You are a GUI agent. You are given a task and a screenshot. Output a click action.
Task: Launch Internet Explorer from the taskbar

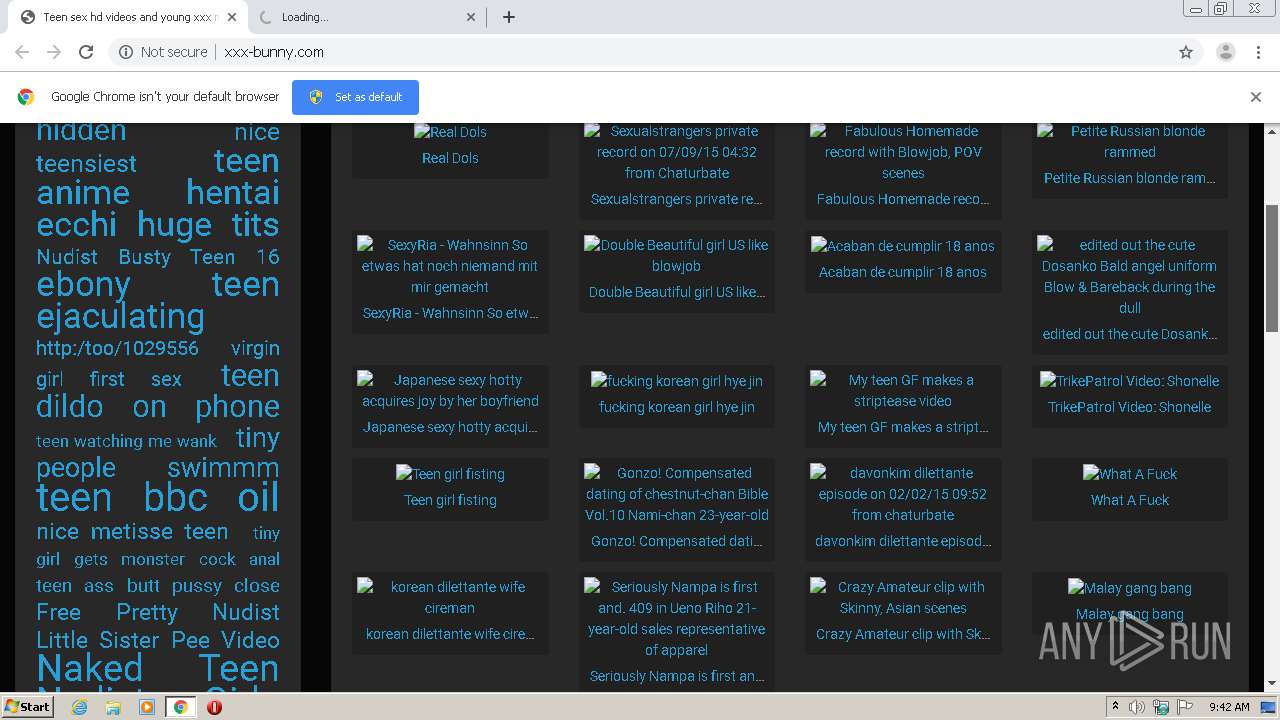point(80,707)
